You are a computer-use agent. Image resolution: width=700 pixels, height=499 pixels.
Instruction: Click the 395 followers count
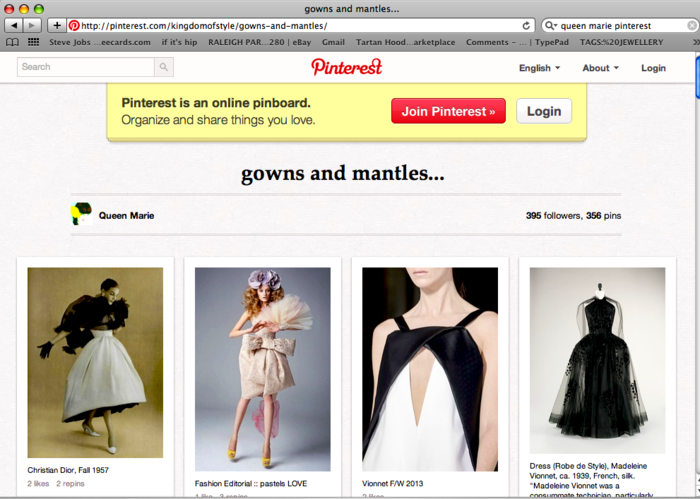(x=554, y=216)
